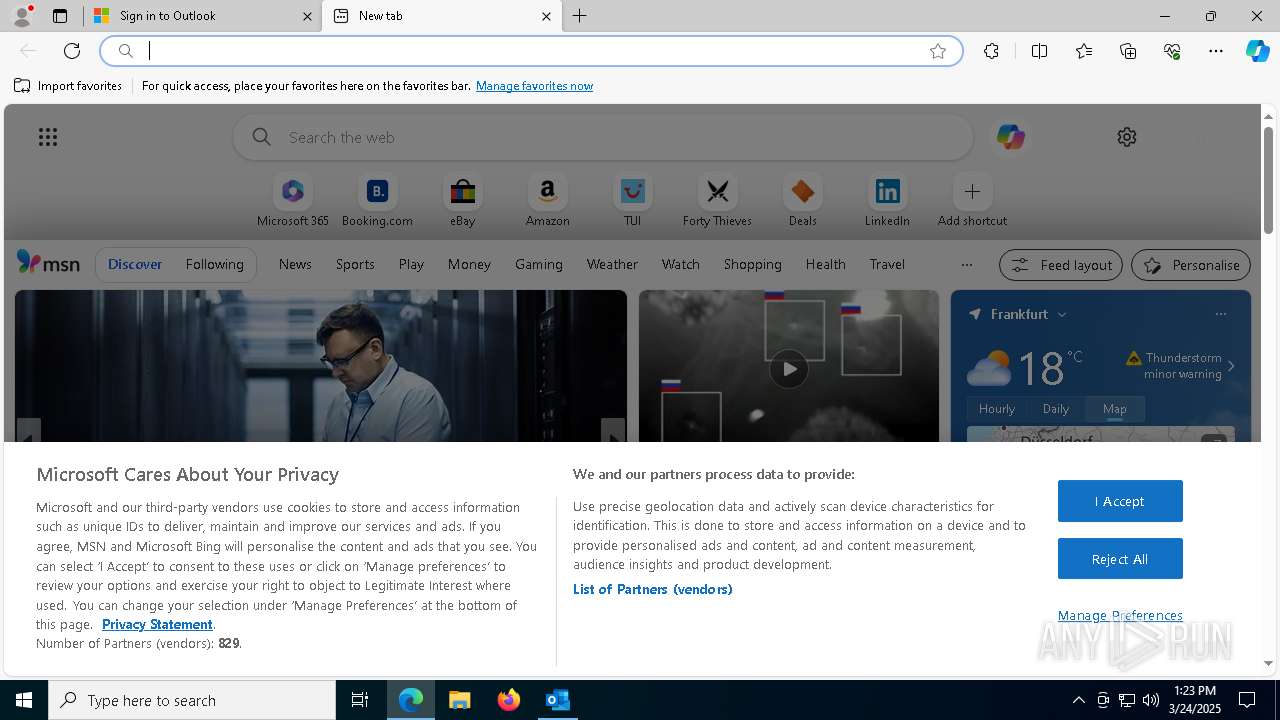The height and width of the screenshot is (720, 1280).
Task: Click the address bar input
Action: click(530, 51)
